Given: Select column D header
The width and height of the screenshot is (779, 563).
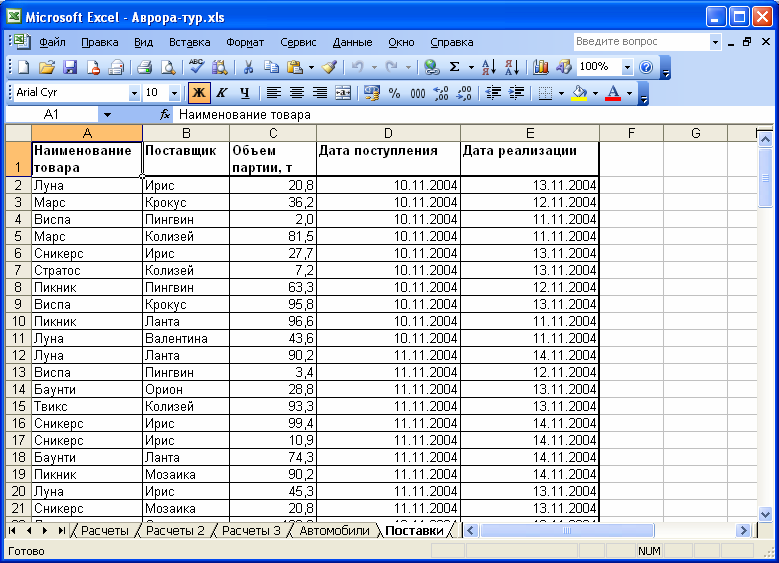Looking at the screenshot, I should [388, 133].
